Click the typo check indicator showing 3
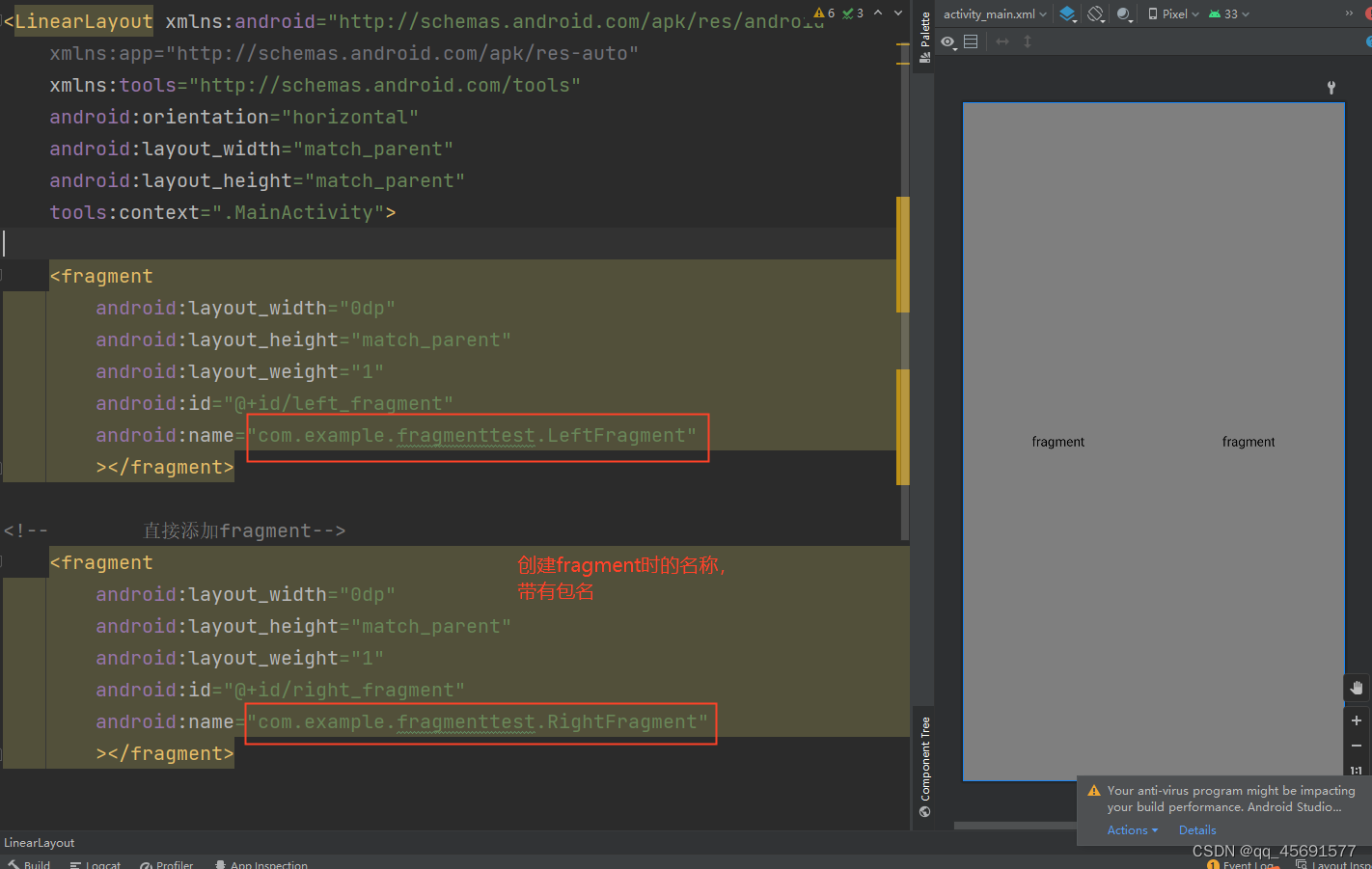This screenshot has height=869, width=1372. 853,14
